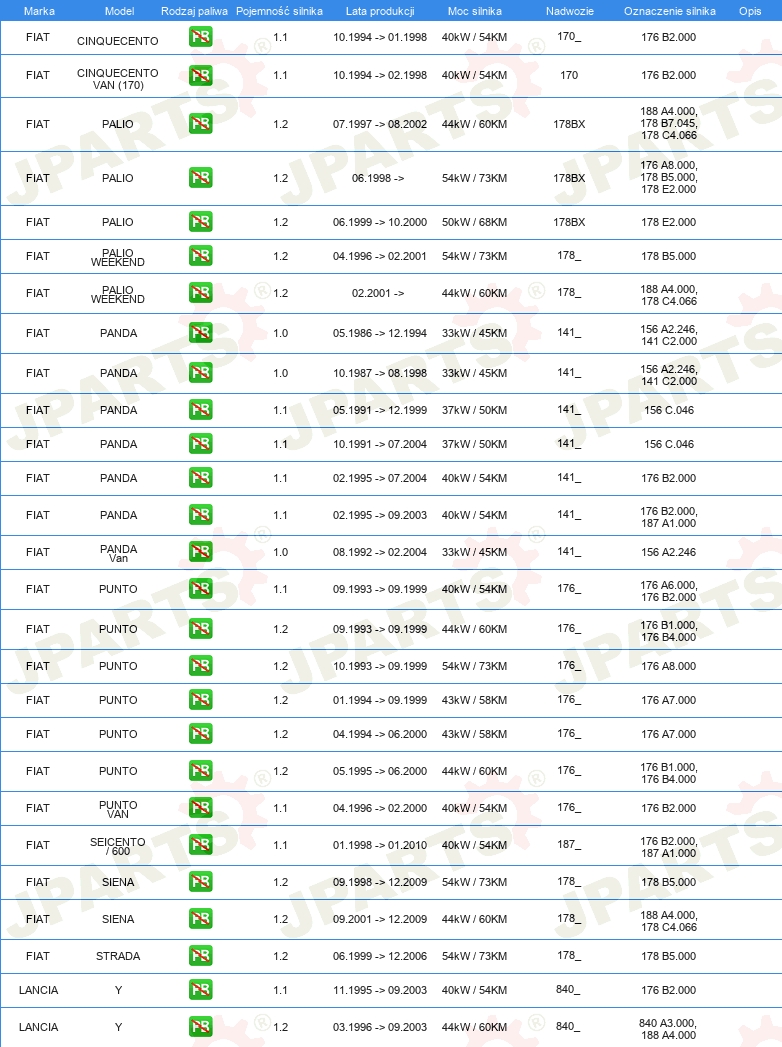Click fuel icon in PUNTO VAN row
Image resolution: width=782 pixels, height=1047 pixels.
(x=200, y=808)
